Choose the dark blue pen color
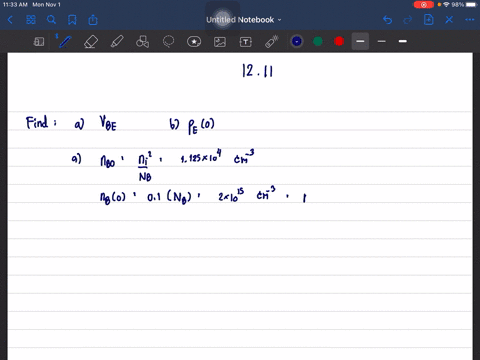Viewport: 480px width, 360px height. 297,41
